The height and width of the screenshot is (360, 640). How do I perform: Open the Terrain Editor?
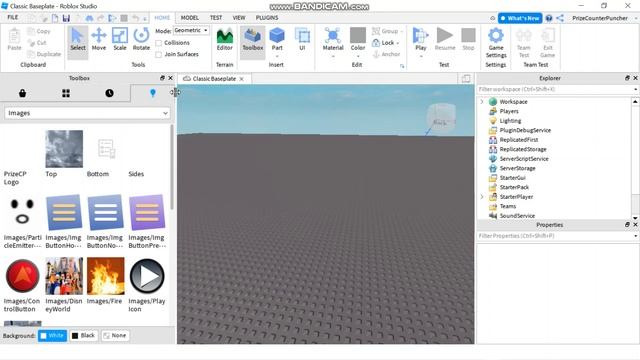click(x=224, y=40)
